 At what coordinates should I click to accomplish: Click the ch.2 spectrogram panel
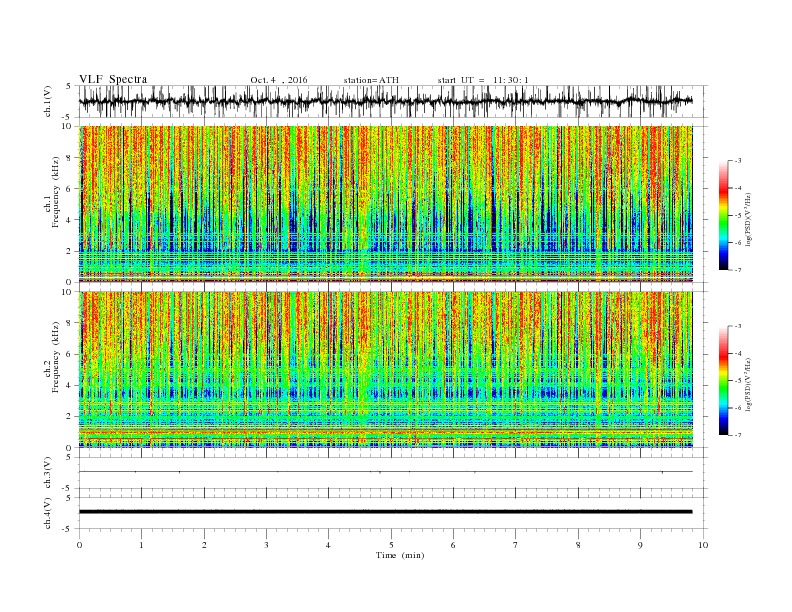coord(385,370)
